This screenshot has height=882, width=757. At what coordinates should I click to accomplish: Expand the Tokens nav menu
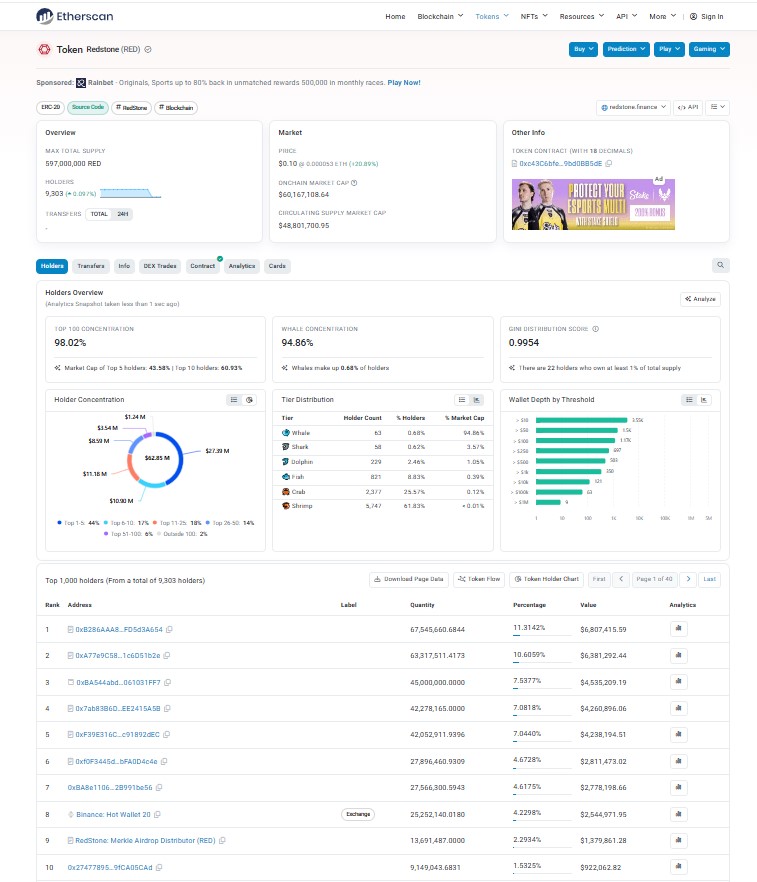(492, 16)
